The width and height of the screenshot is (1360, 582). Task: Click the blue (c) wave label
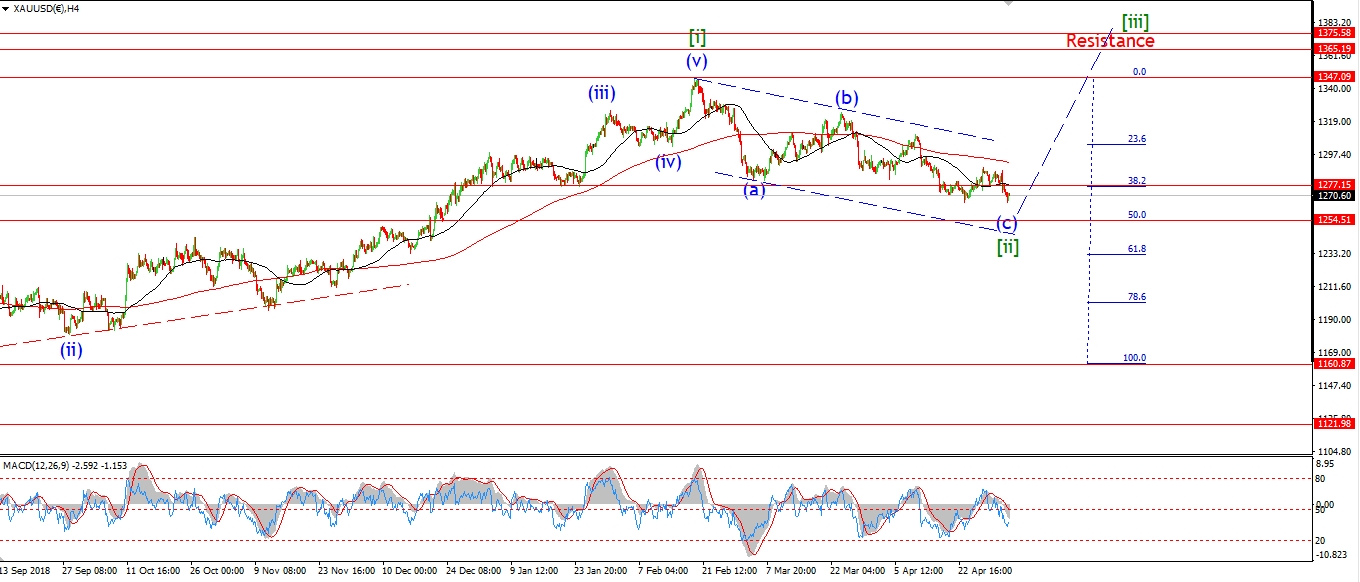pos(1007,224)
